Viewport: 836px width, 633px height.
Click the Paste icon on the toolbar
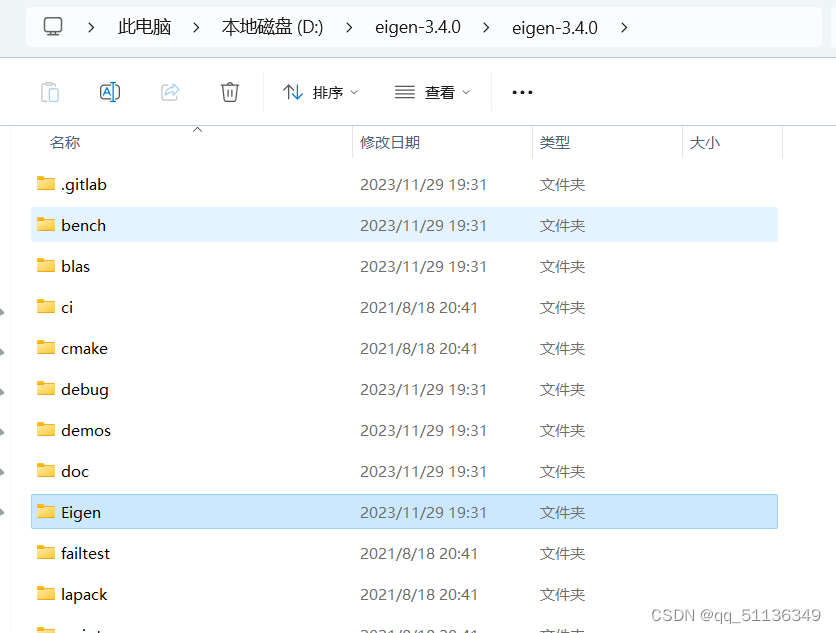pos(50,91)
